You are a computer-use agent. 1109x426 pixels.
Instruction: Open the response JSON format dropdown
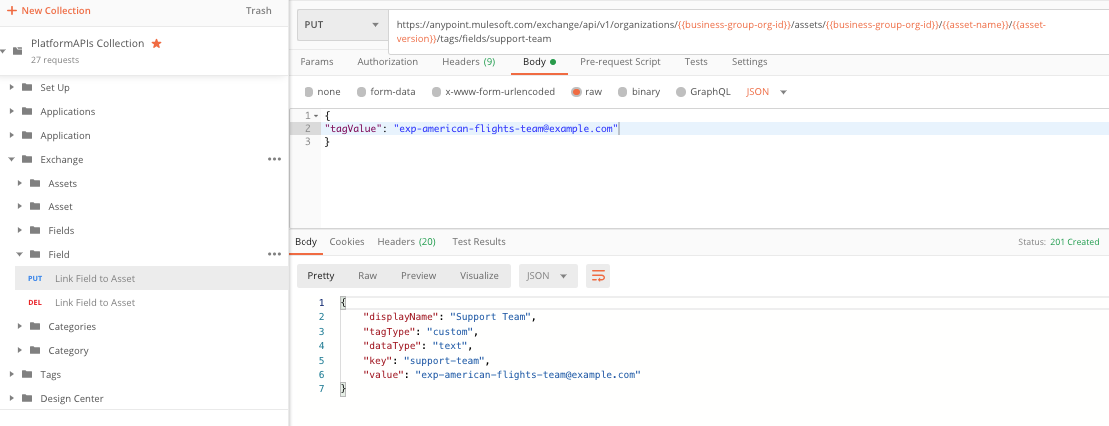(x=548, y=276)
